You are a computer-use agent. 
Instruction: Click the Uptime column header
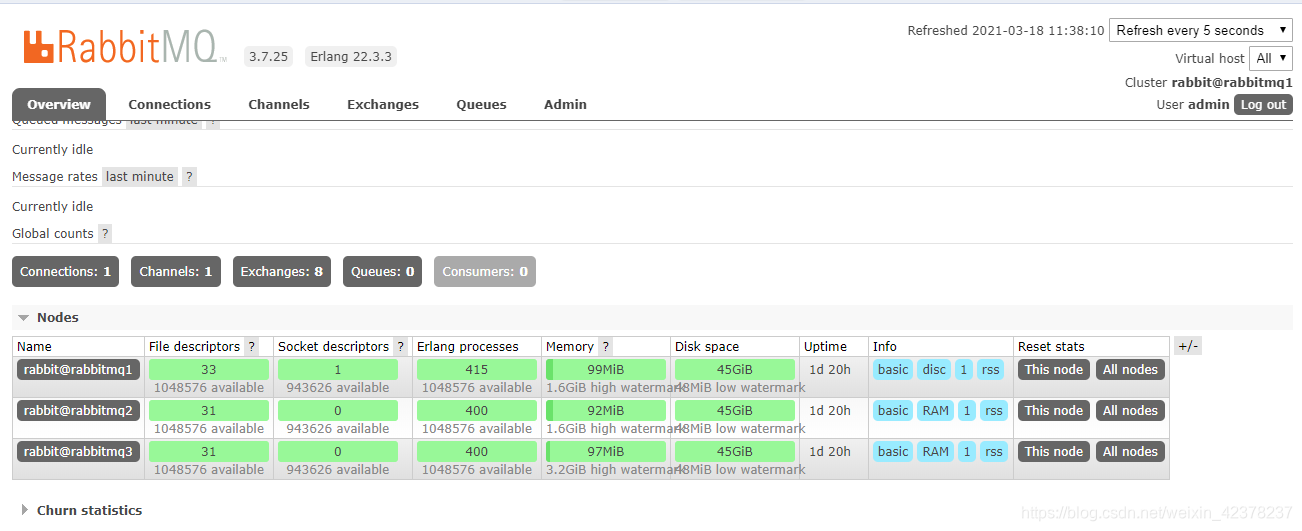[825, 346]
